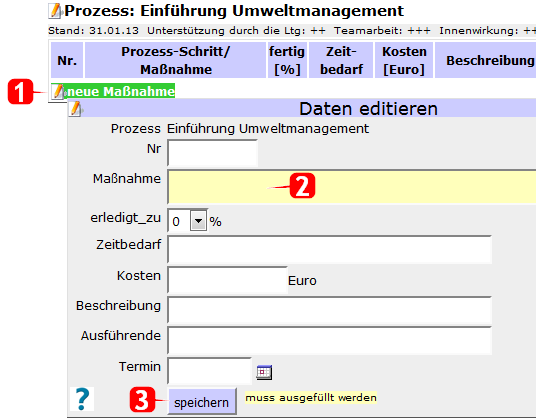Click into the yellow Maßnahme text field
This screenshot has height=418, width=536.
[x=352, y=187]
